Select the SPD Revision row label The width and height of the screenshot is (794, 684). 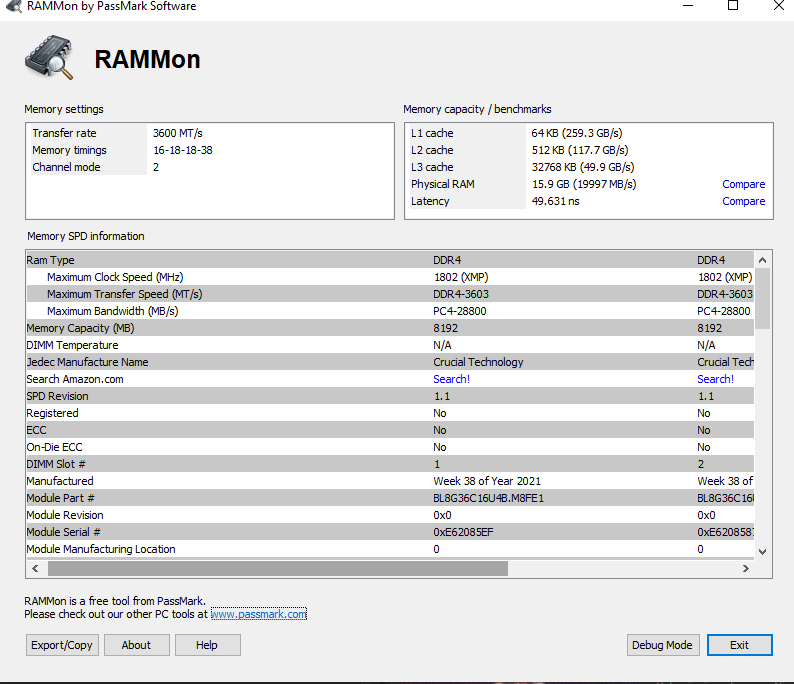[57, 396]
